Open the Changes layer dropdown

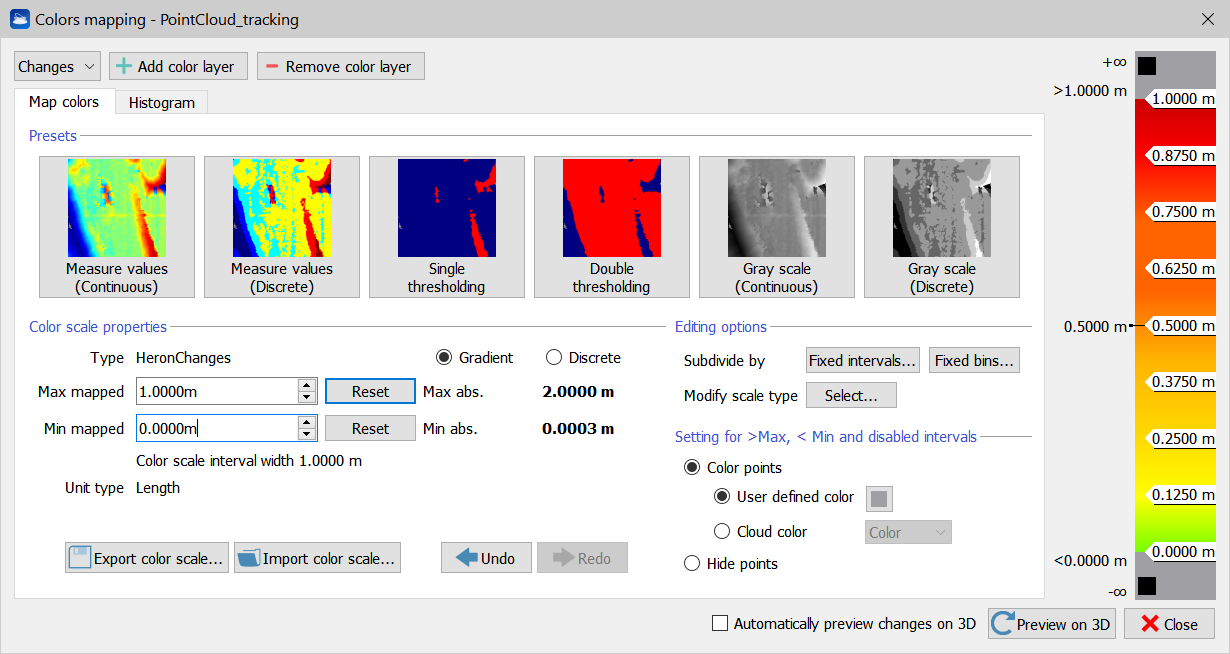[x=57, y=67]
